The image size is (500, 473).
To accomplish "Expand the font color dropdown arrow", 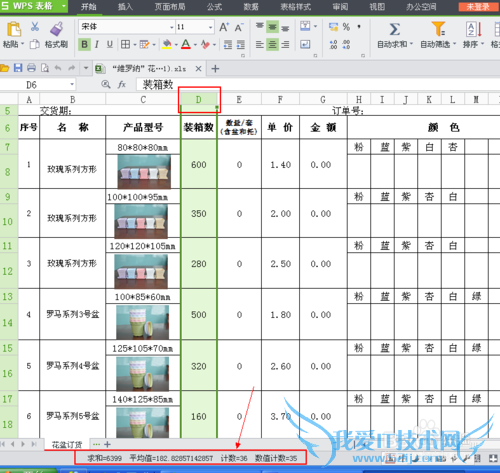I will pos(195,44).
